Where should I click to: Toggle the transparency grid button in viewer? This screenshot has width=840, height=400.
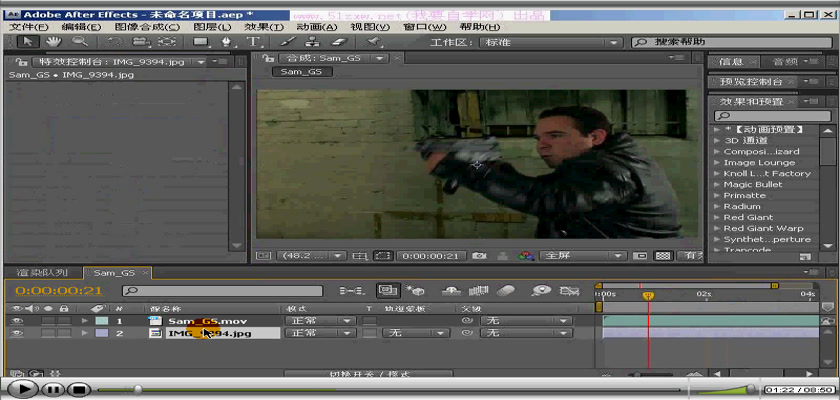(x=664, y=256)
